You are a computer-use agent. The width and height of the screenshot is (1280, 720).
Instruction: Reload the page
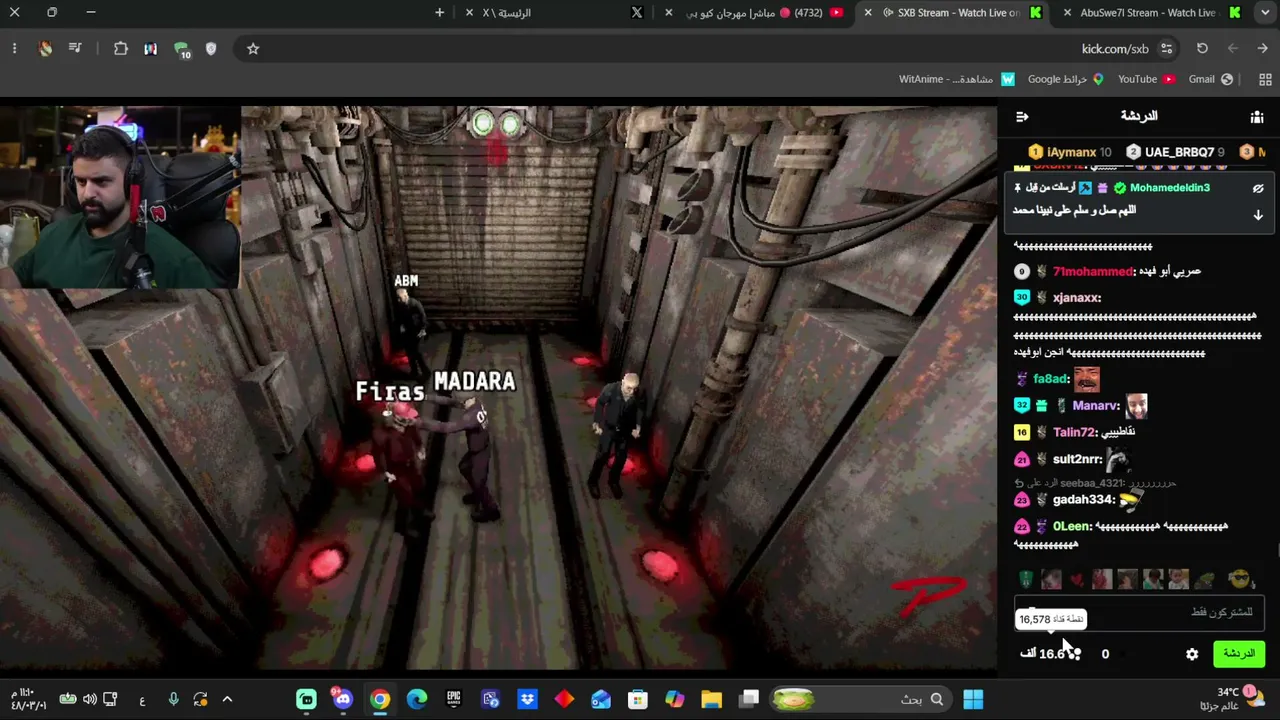point(1202,49)
